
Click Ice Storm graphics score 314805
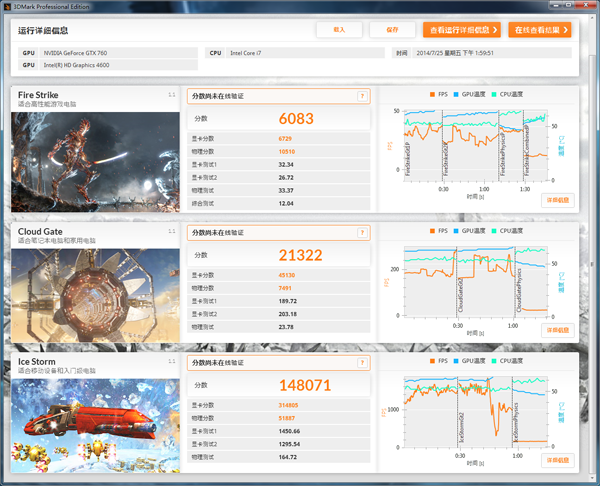[x=288, y=405]
